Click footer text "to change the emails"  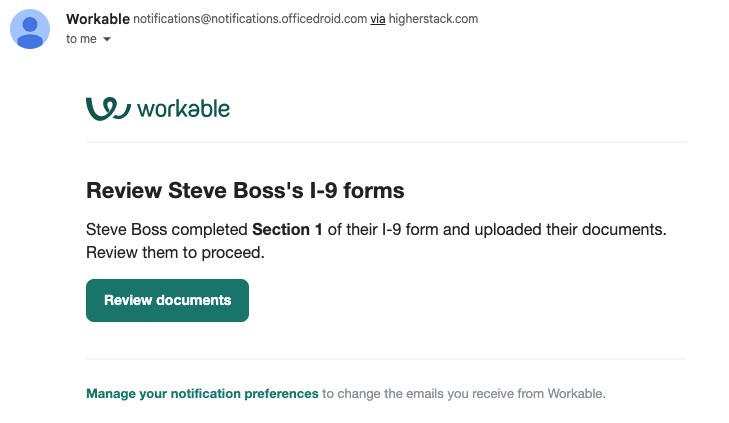point(381,394)
